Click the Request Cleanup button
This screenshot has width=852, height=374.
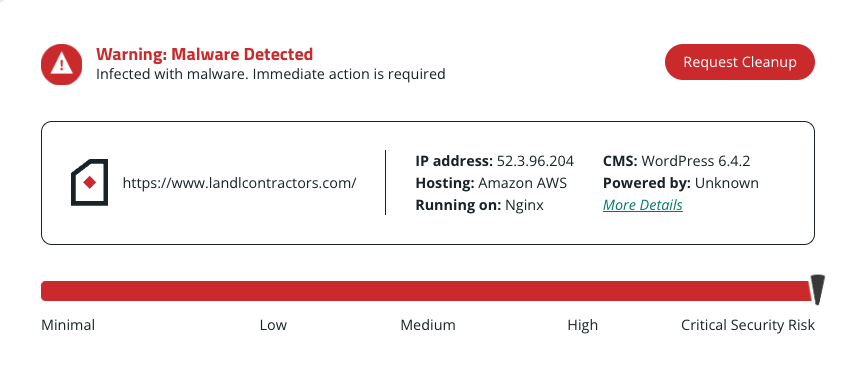tap(740, 62)
